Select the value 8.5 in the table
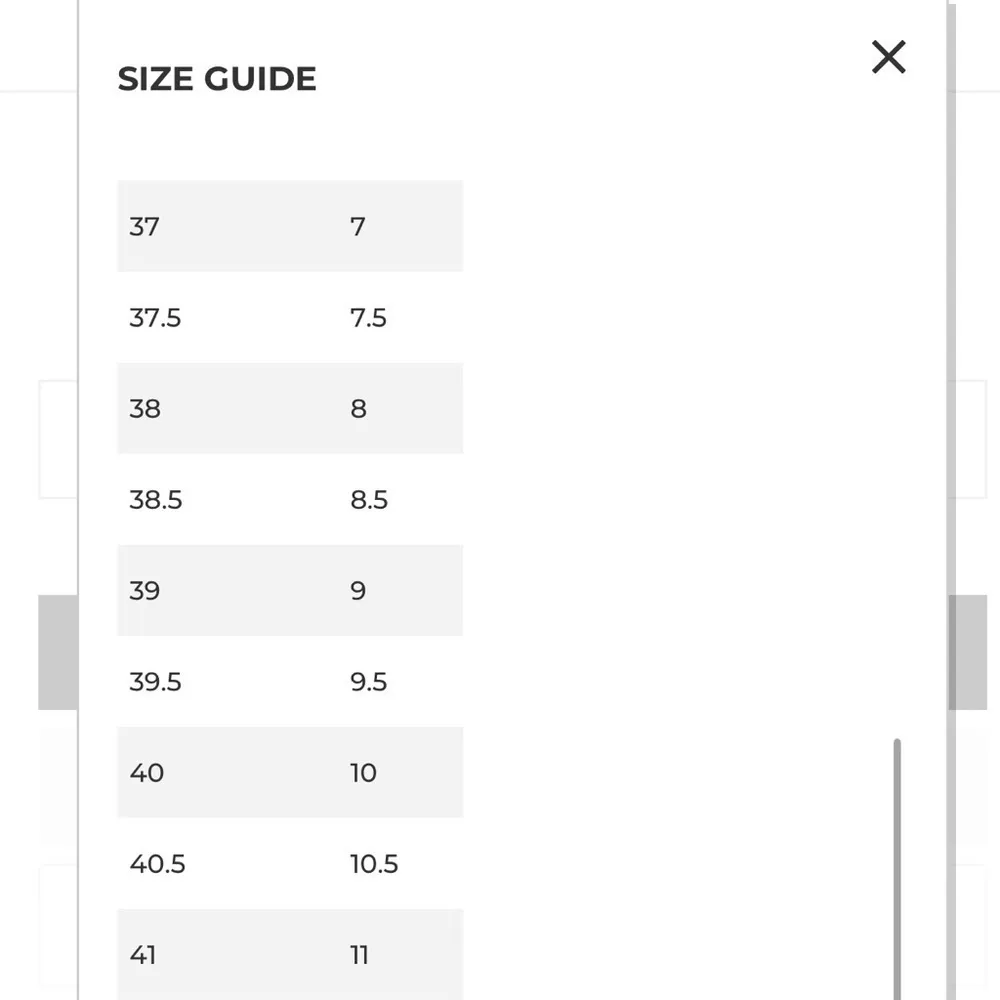Image resolution: width=1000 pixels, height=1000 pixels. 369,500
